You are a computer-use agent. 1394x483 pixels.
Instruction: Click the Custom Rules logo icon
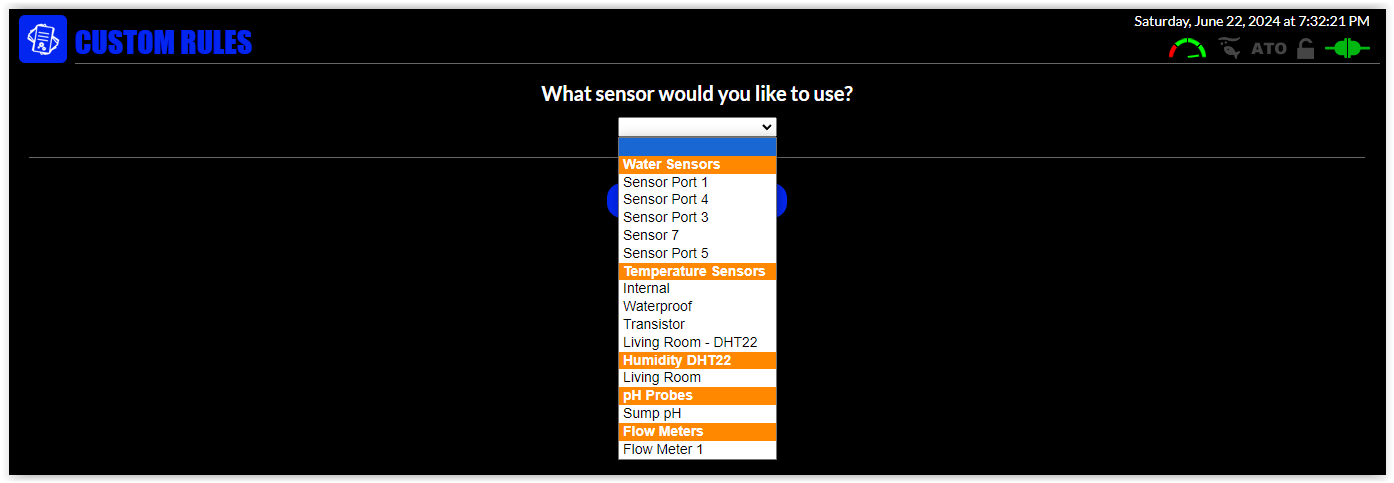coord(43,40)
